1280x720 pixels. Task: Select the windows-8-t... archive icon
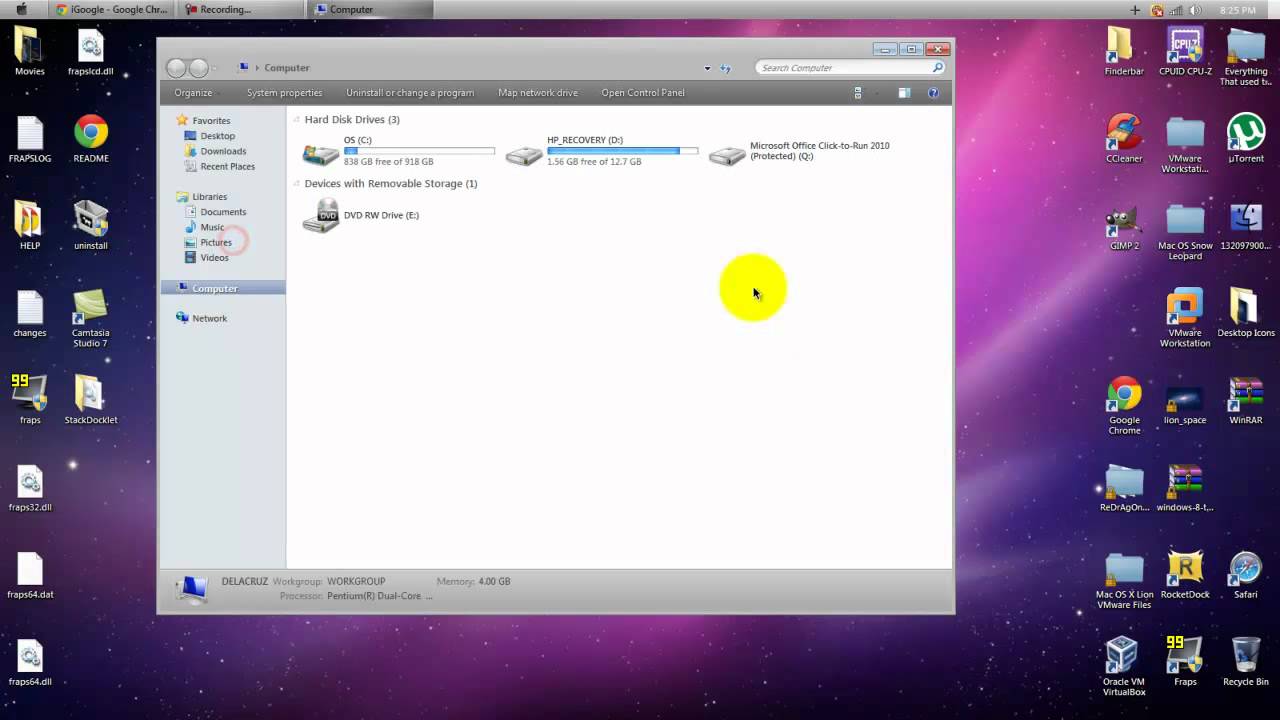click(1185, 487)
